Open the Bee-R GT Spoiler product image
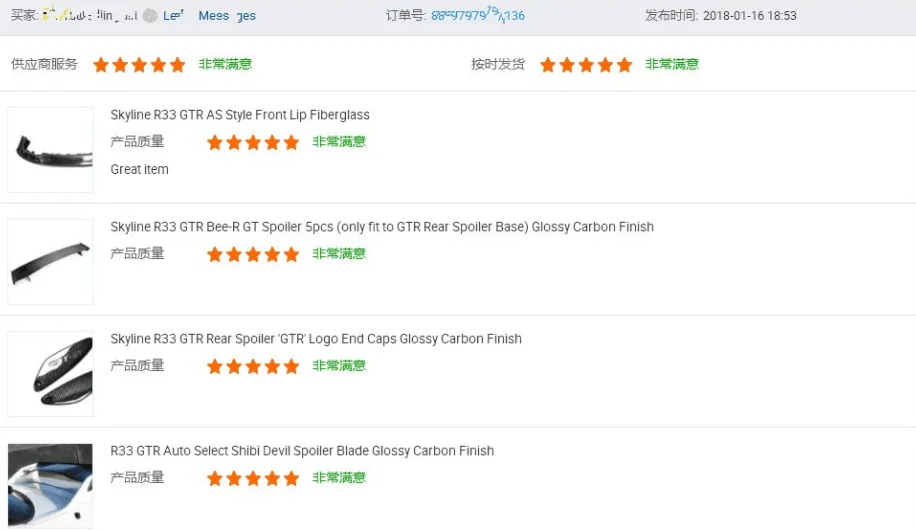The image size is (916, 531). [x=50, y=262]
